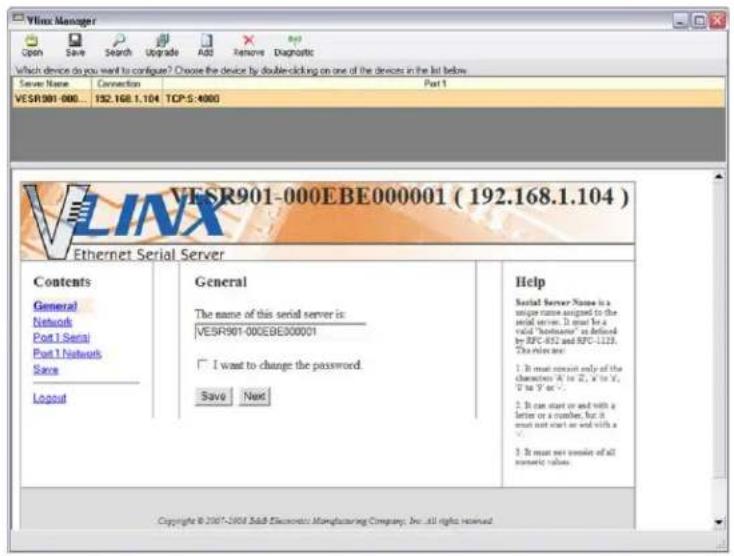Go to Port 1 Network settings
734x556 pixels.
tap(67, 353)
